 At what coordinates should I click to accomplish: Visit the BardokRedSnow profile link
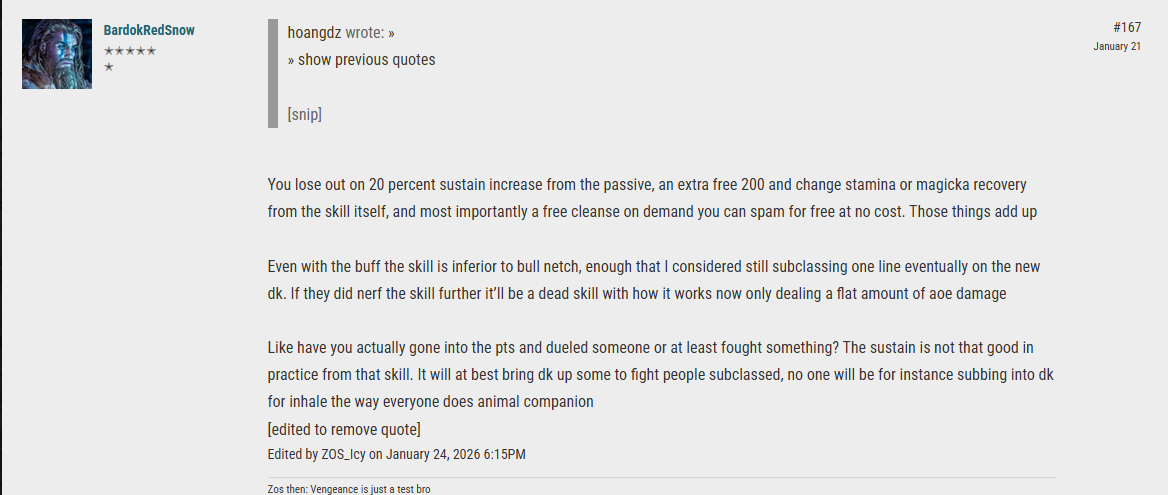pyautogui.click(x=149, y=31)
